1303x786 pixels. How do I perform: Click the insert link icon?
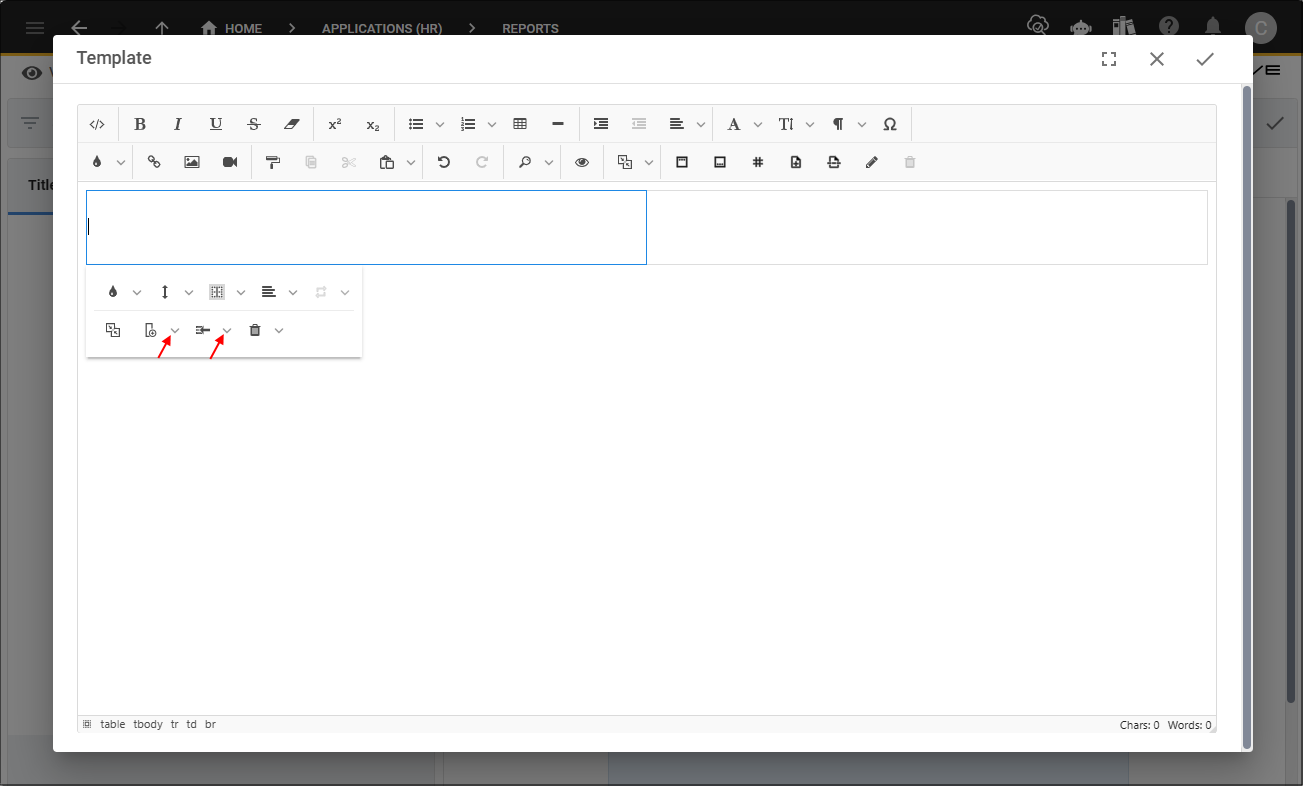[x=153, y=162]
